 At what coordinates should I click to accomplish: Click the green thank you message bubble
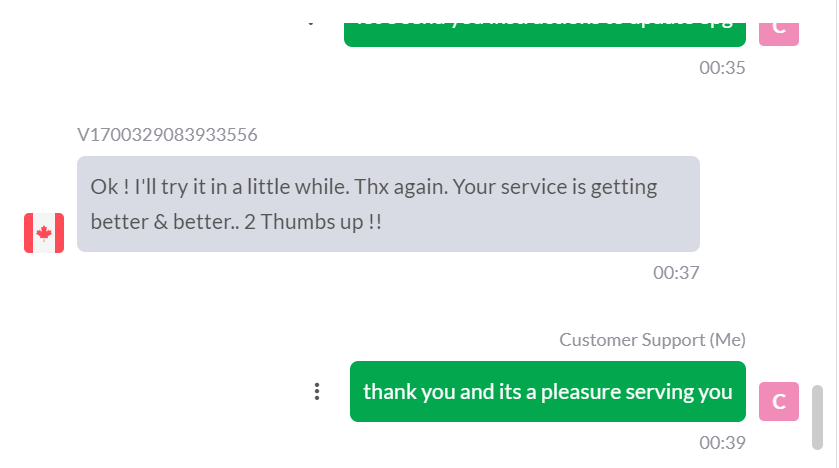(547, 392)
